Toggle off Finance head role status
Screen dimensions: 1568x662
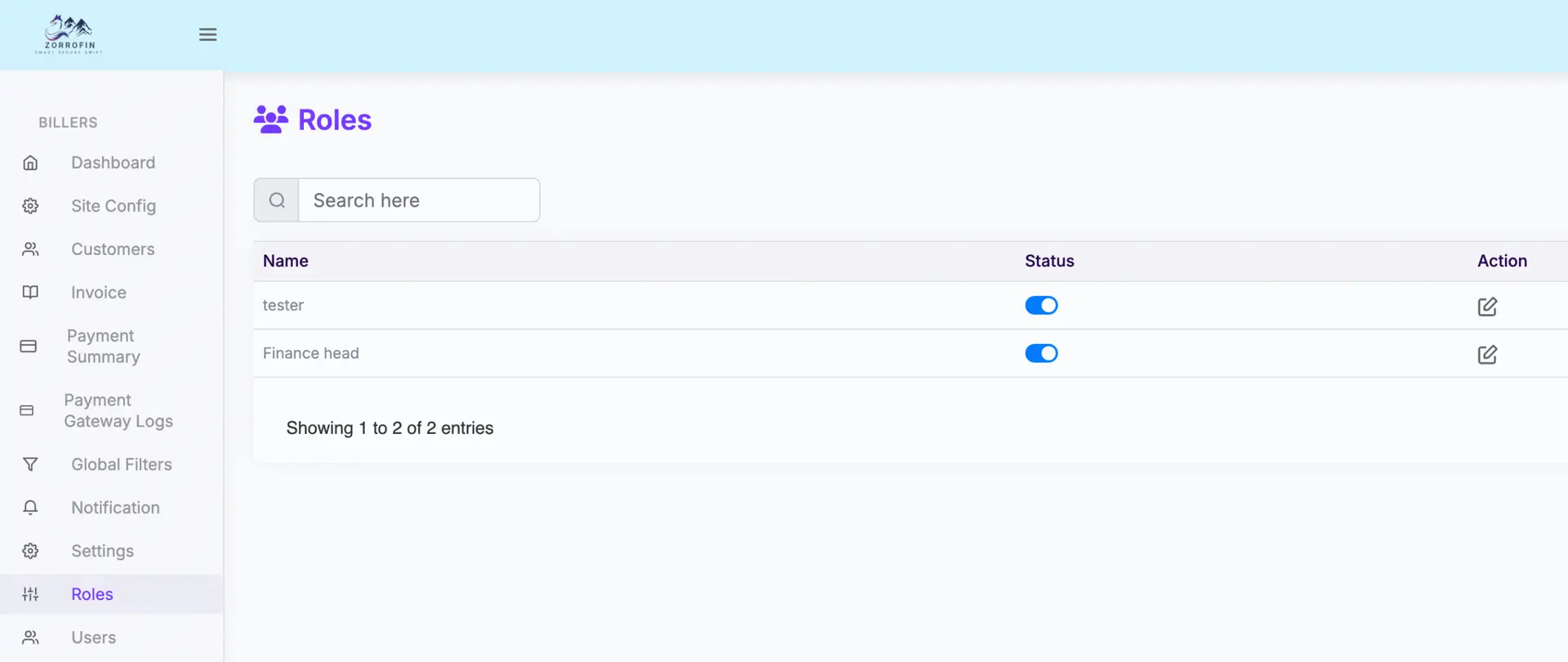point(1041,353)
